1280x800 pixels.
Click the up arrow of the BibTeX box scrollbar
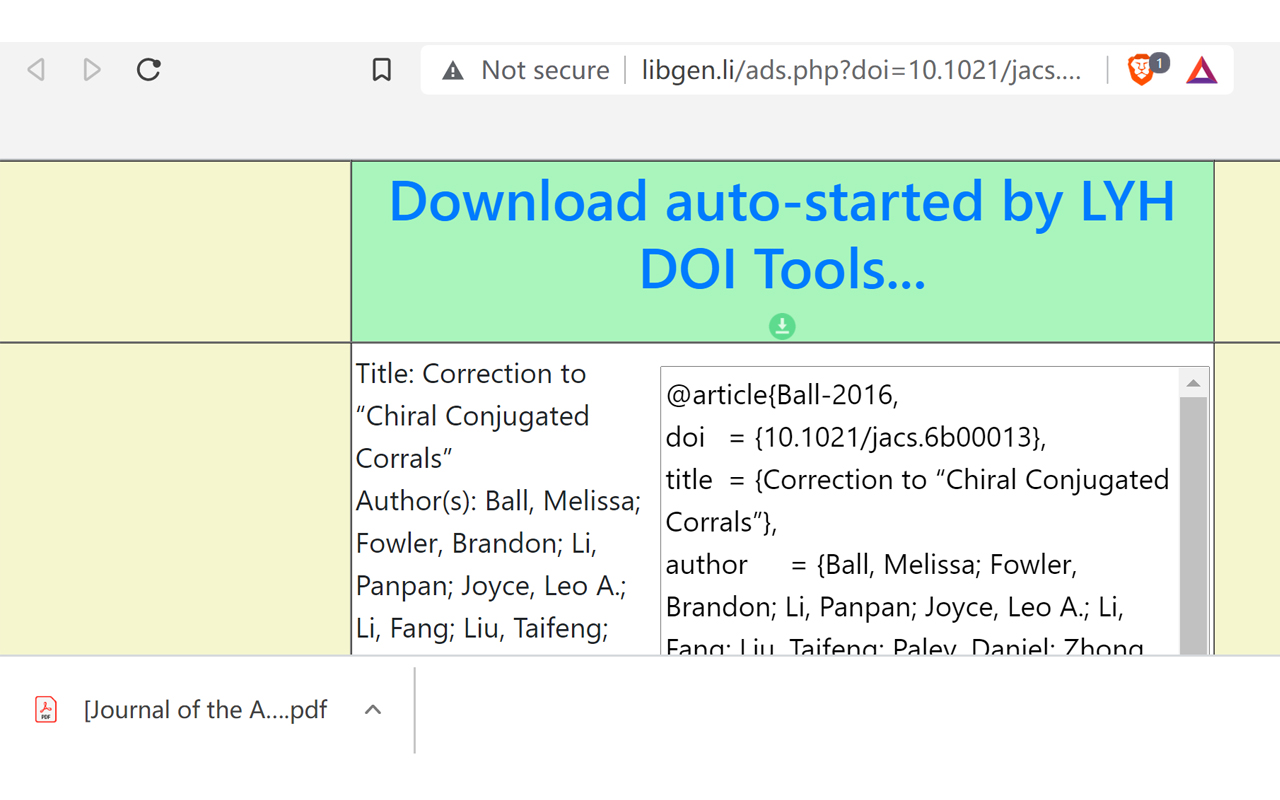tap(1193, 383)
